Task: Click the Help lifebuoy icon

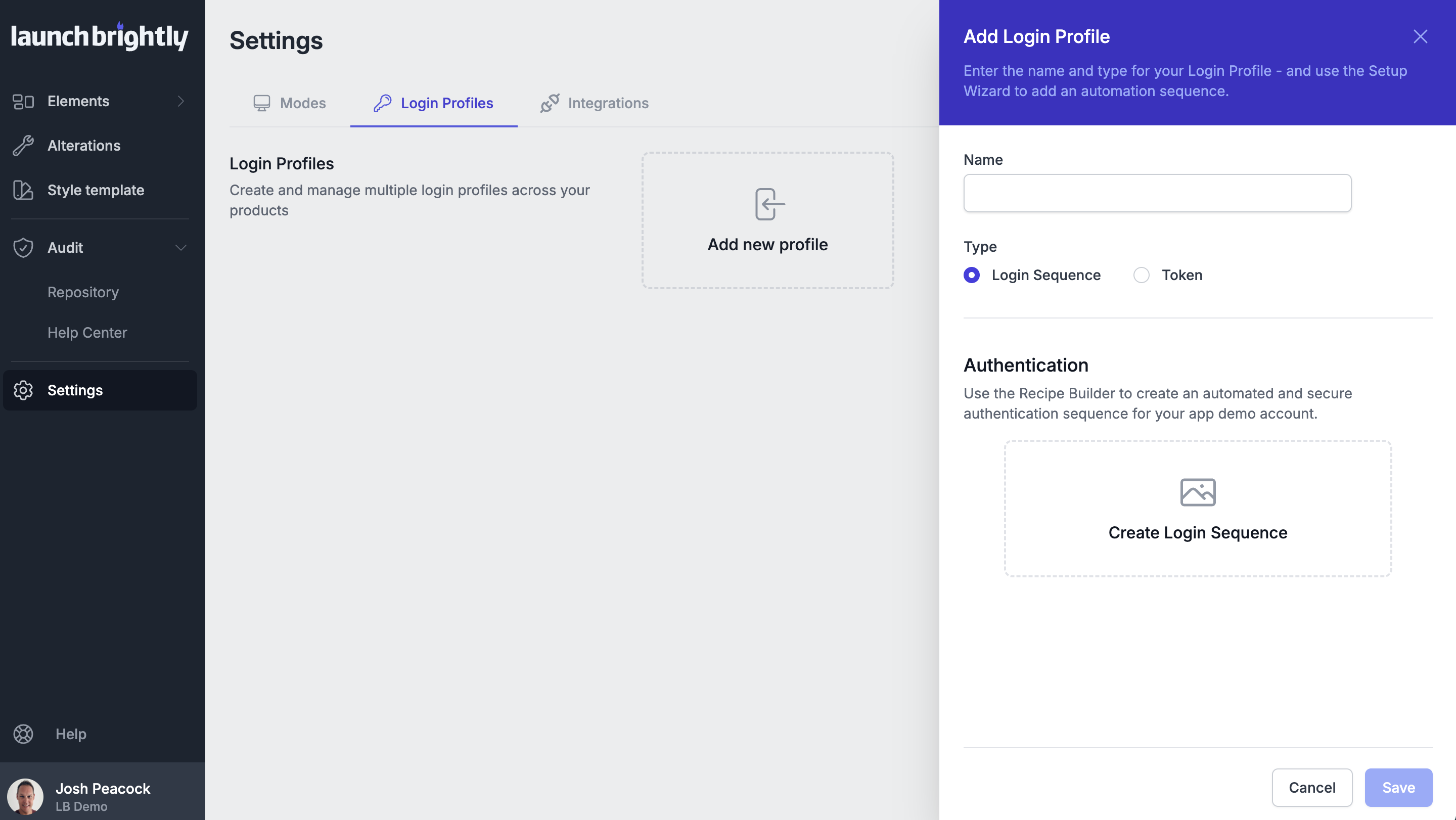Action: pos(23,734)
